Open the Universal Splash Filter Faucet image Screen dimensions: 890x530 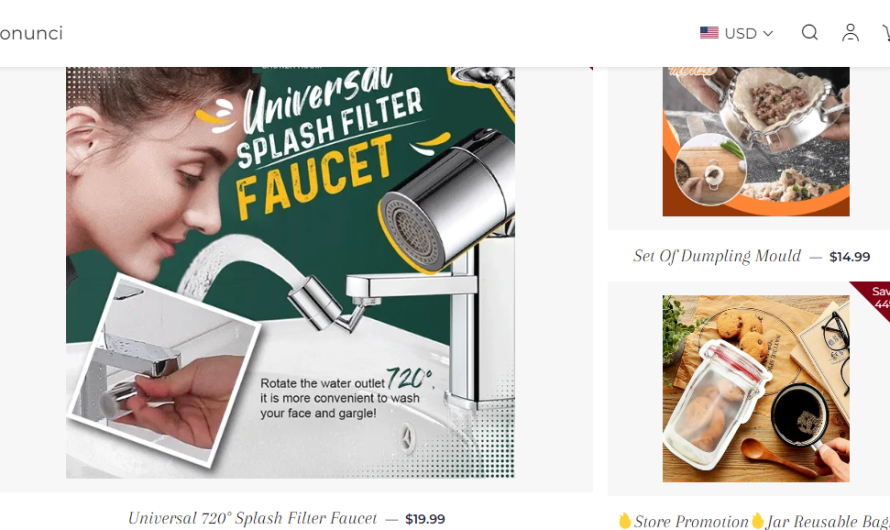click(290, 272)
